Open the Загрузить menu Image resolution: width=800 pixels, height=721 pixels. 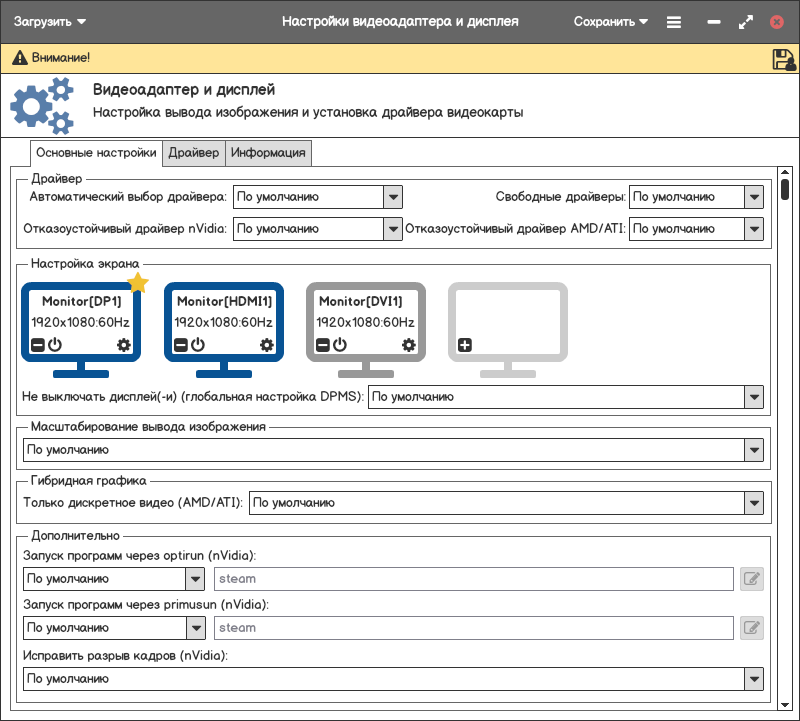50,21
